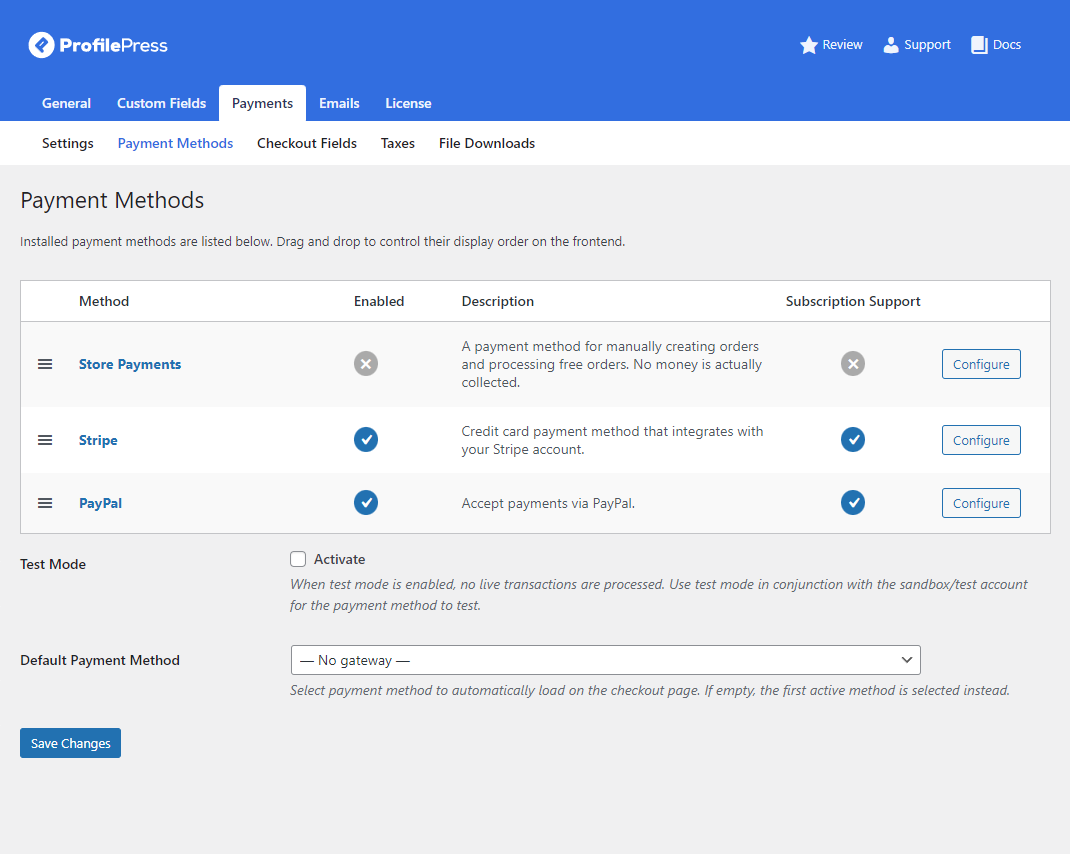Switch to the Emails tab

point(339,103)
